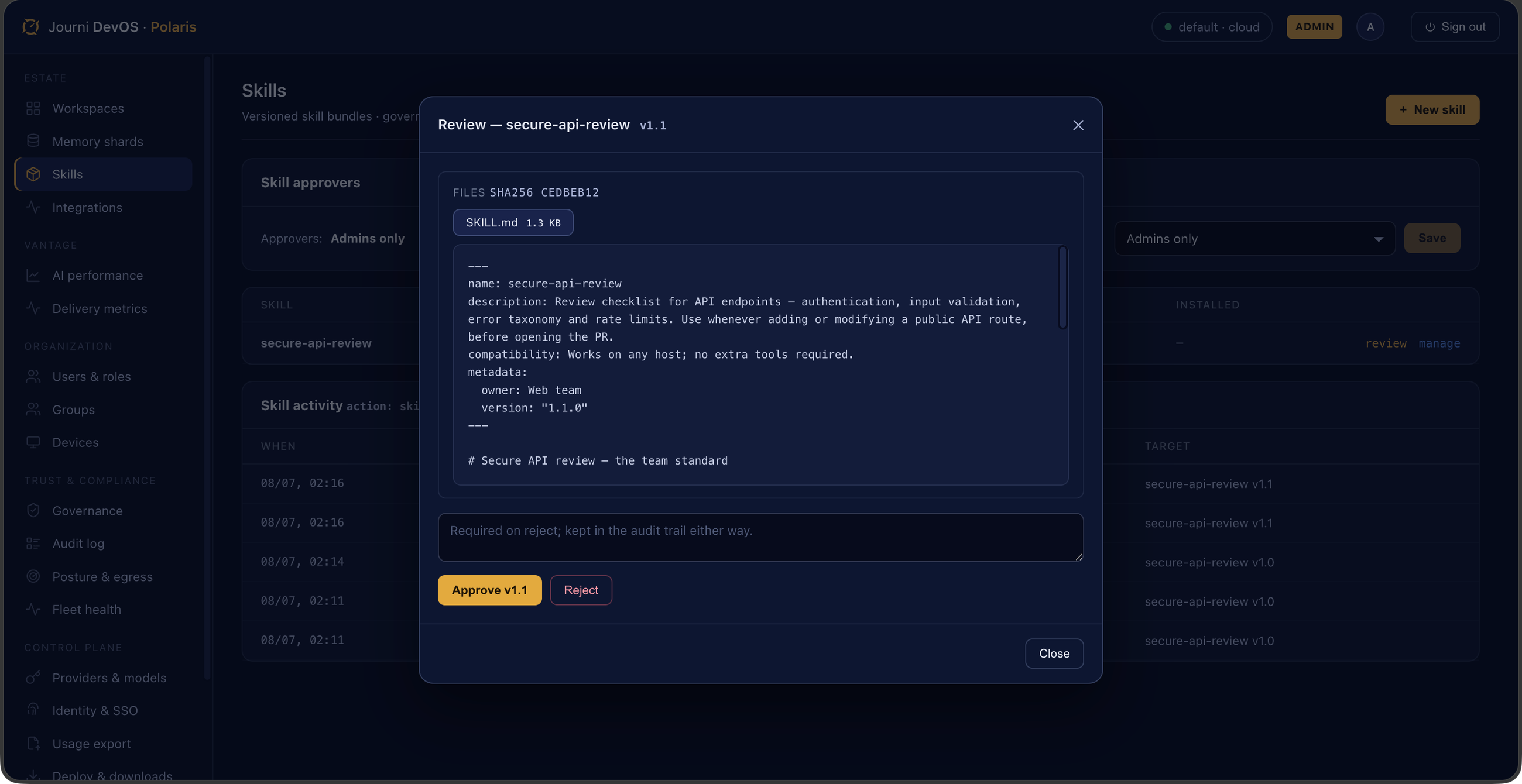The width and height of the screenshot is (1522, 784).
Task: Click the file preview scrollbar
Action: pos(1062,287)
